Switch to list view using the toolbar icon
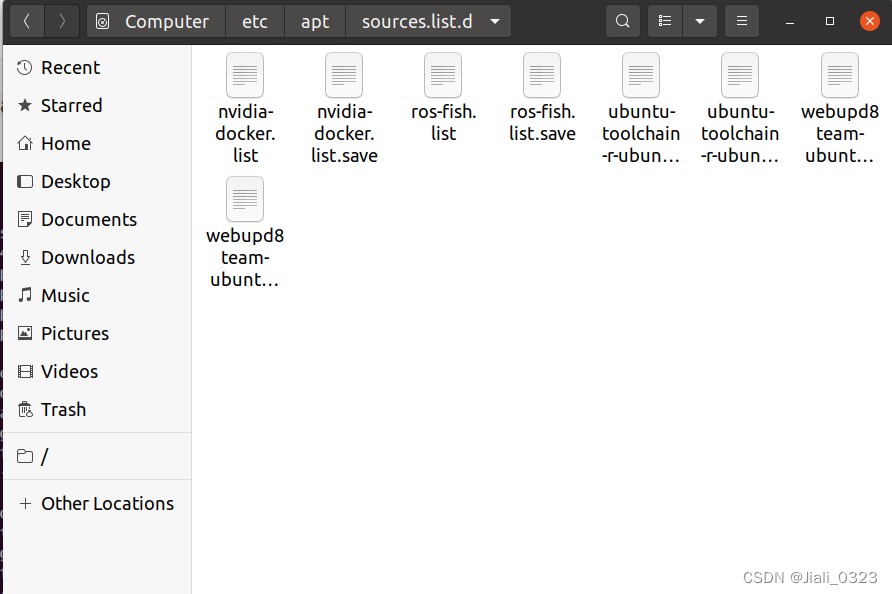Viewport: 892px width, 594px height. (x=664, y=20)
